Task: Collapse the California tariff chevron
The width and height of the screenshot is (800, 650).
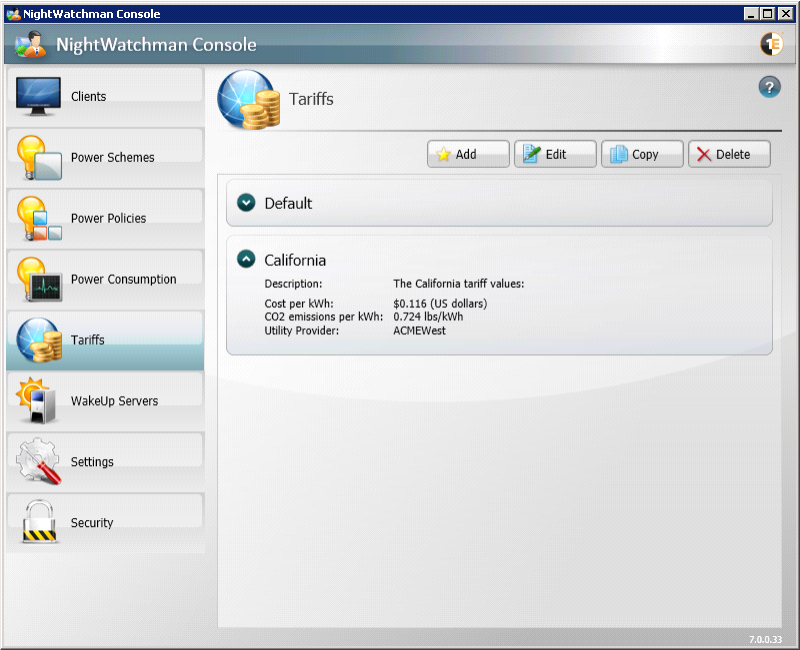Action: pyautogui.click(x=246, y=259)
